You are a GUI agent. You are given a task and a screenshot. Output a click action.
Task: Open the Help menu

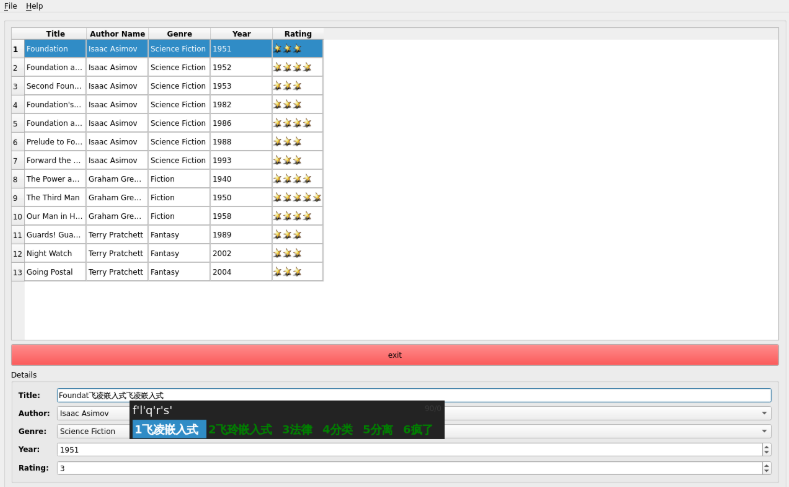point(34,6)
